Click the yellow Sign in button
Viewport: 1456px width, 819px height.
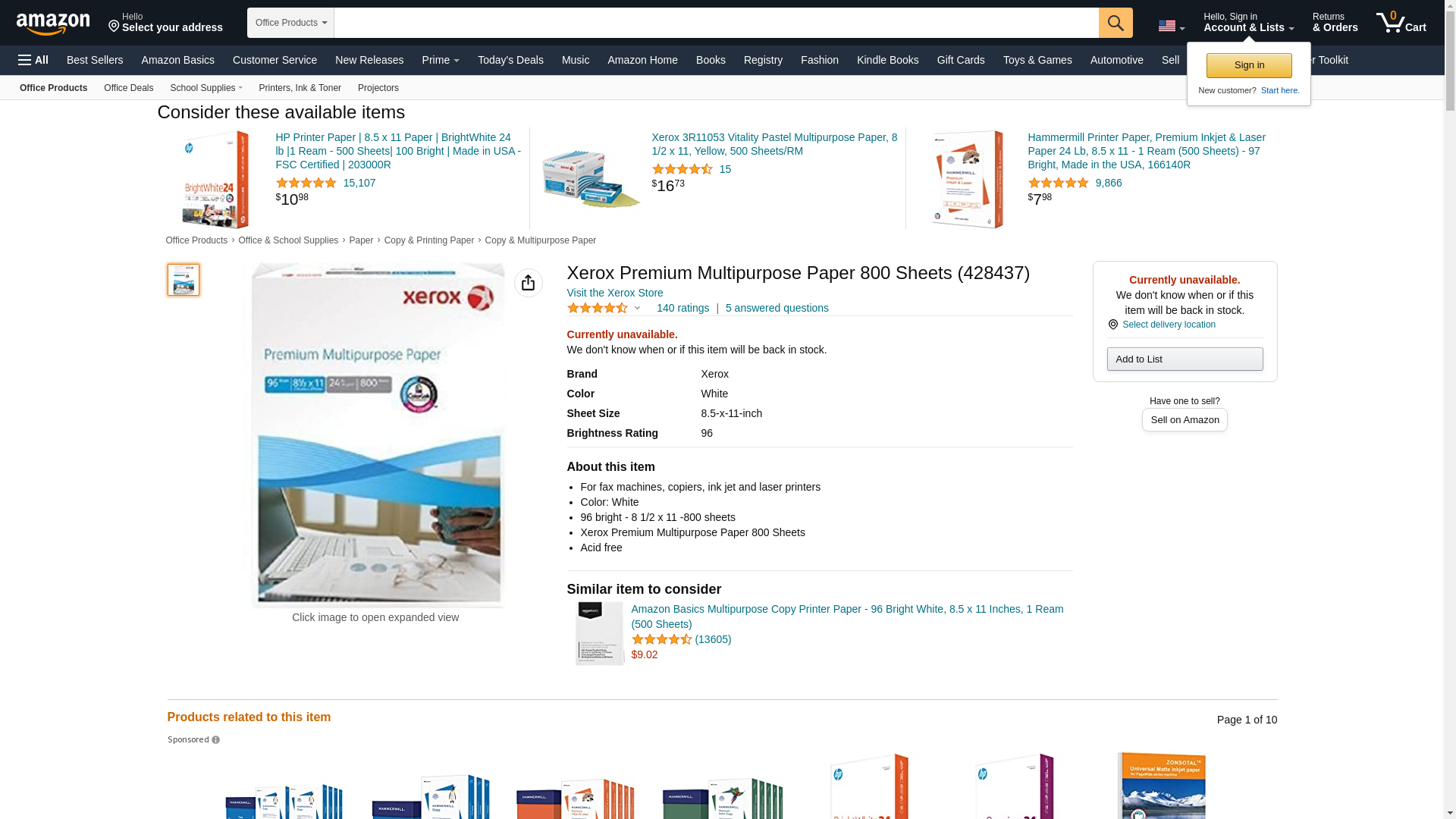tap(1248, 65)
